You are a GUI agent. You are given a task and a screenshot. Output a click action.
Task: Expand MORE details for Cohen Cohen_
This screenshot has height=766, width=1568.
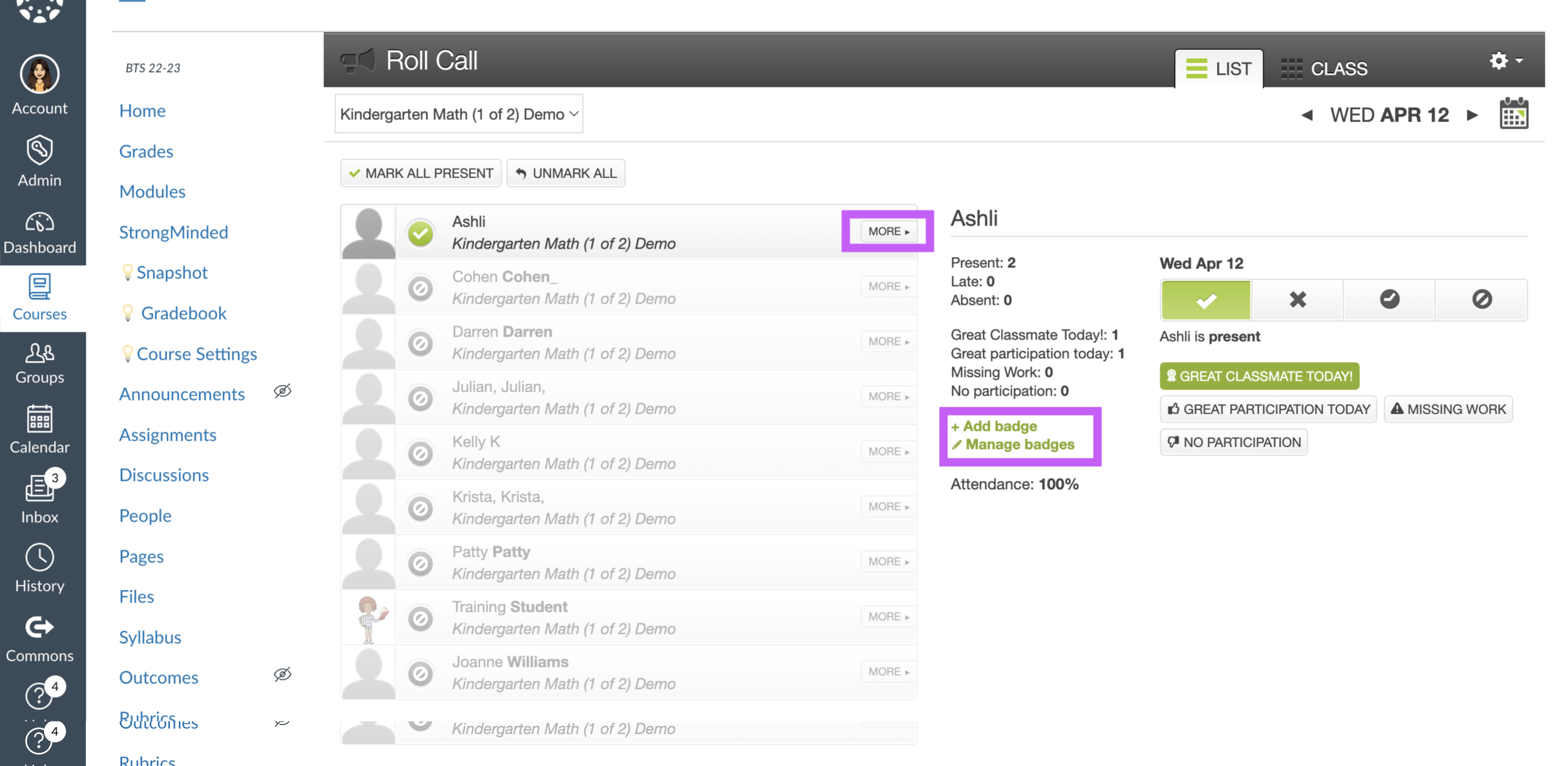(888, 286)
